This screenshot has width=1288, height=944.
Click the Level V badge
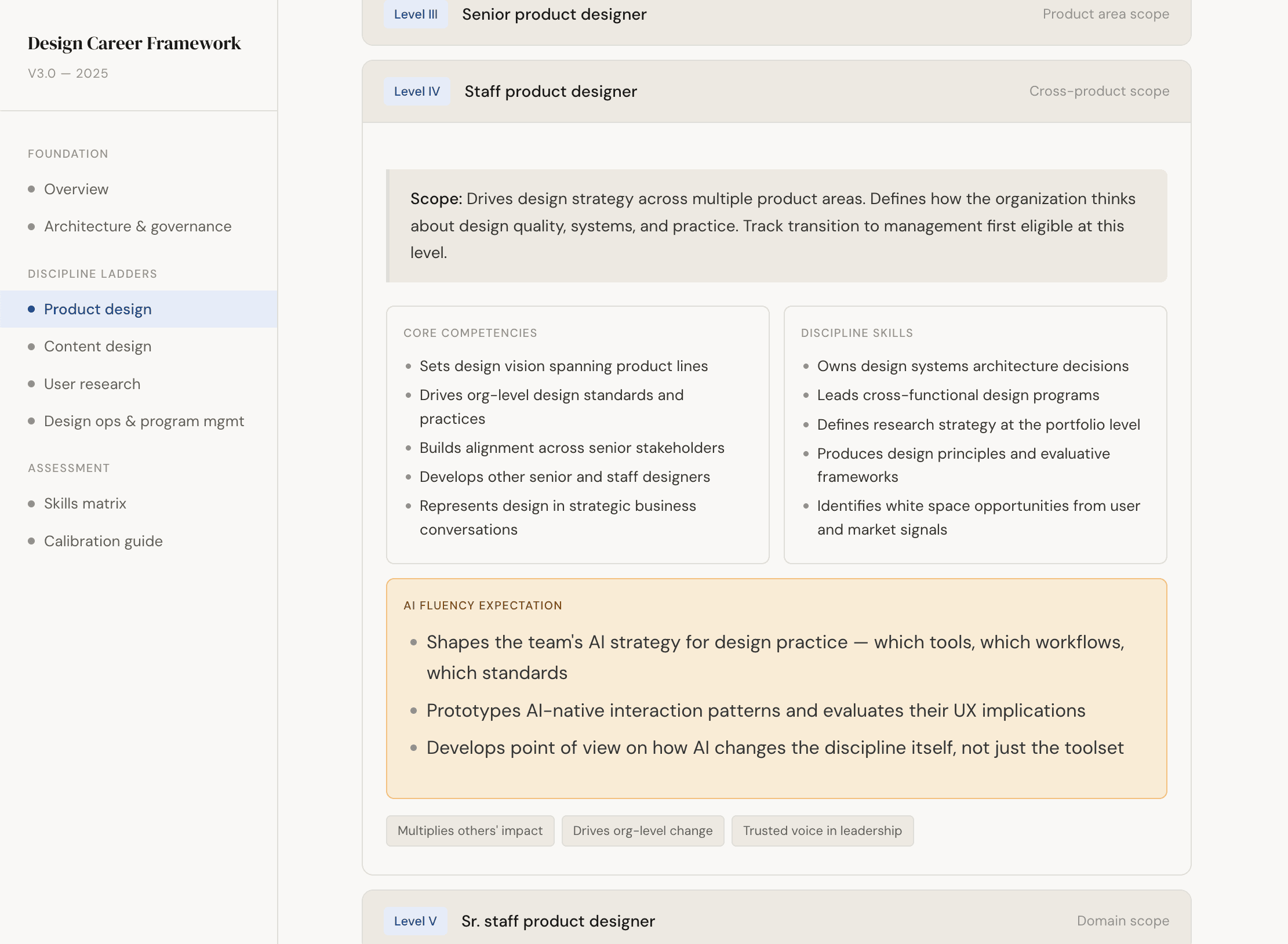[x=415, y=921]
